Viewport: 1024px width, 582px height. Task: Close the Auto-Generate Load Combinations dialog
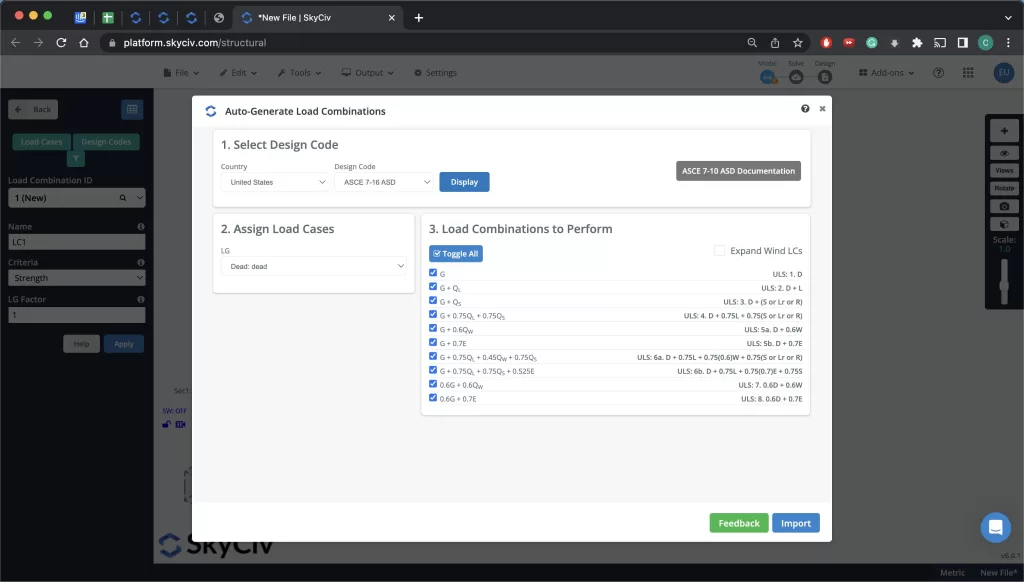click(x=822, y=109)
